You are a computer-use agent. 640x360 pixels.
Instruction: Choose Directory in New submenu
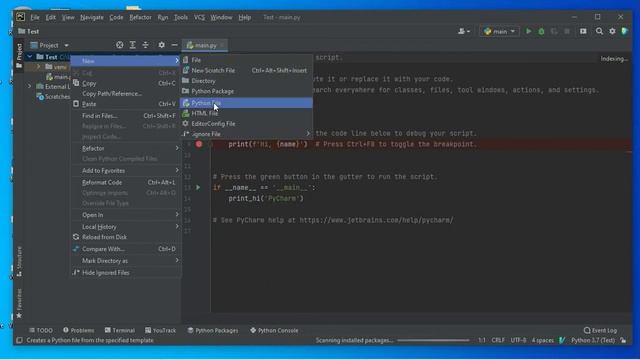coord(247,81)
